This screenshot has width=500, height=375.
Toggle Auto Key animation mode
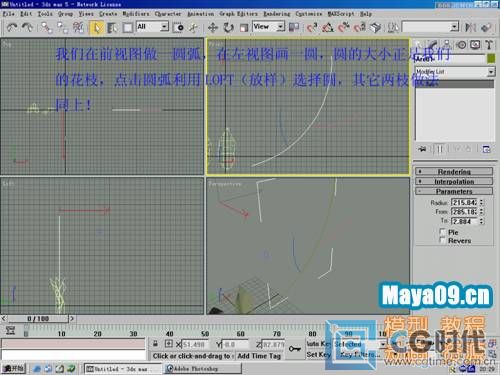319,344
